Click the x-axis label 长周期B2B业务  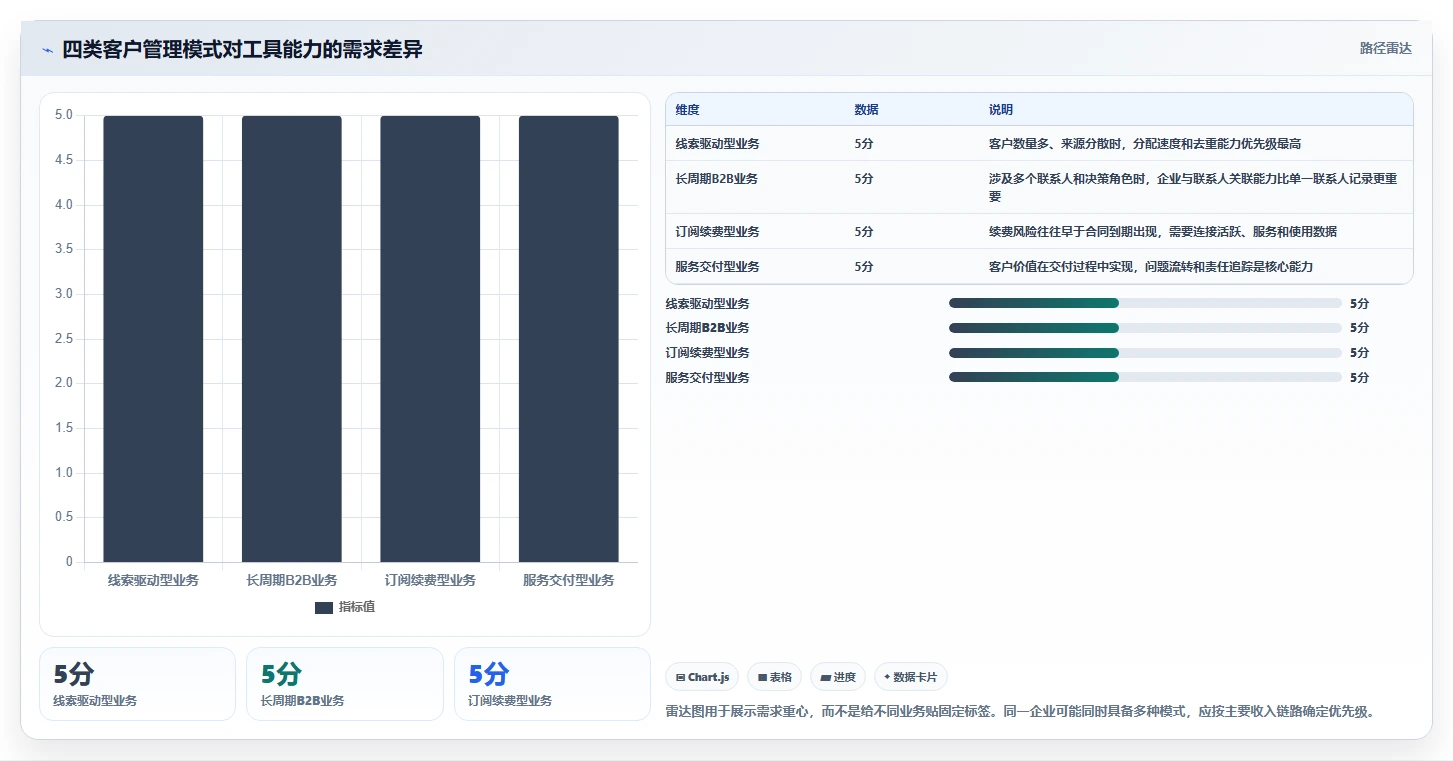pos(292,580)
